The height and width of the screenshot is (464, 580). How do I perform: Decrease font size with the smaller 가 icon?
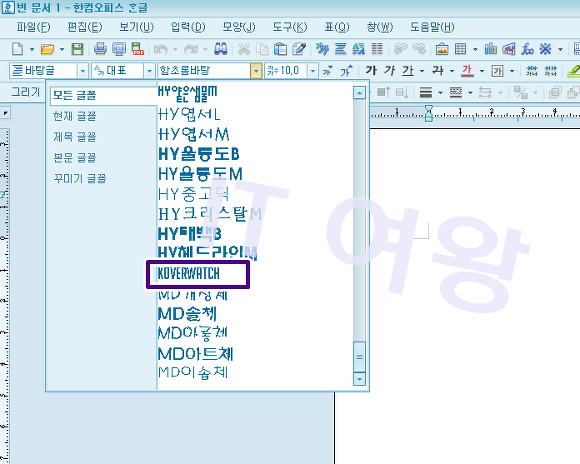pyautogui.click(x=327, y=70)
